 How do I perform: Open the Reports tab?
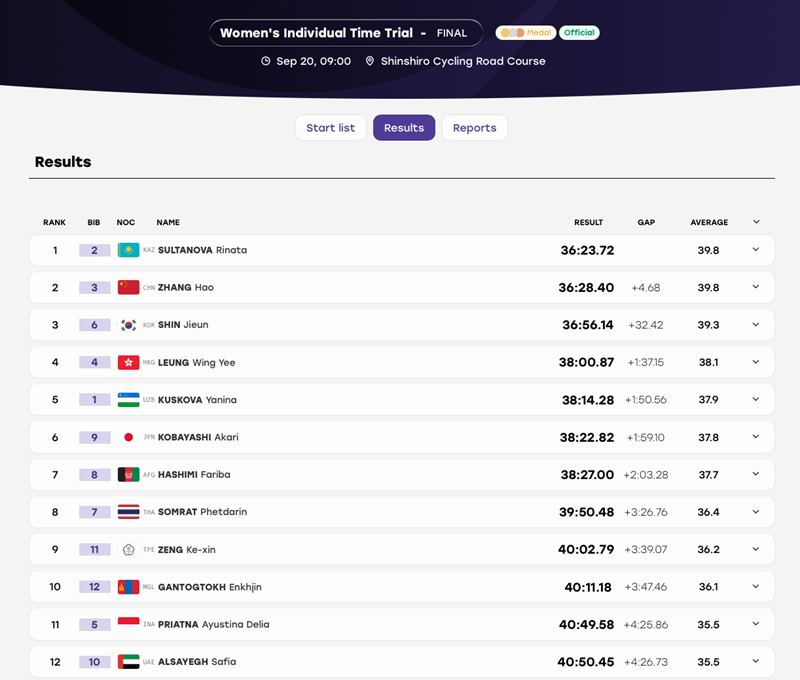coord(474,128)
